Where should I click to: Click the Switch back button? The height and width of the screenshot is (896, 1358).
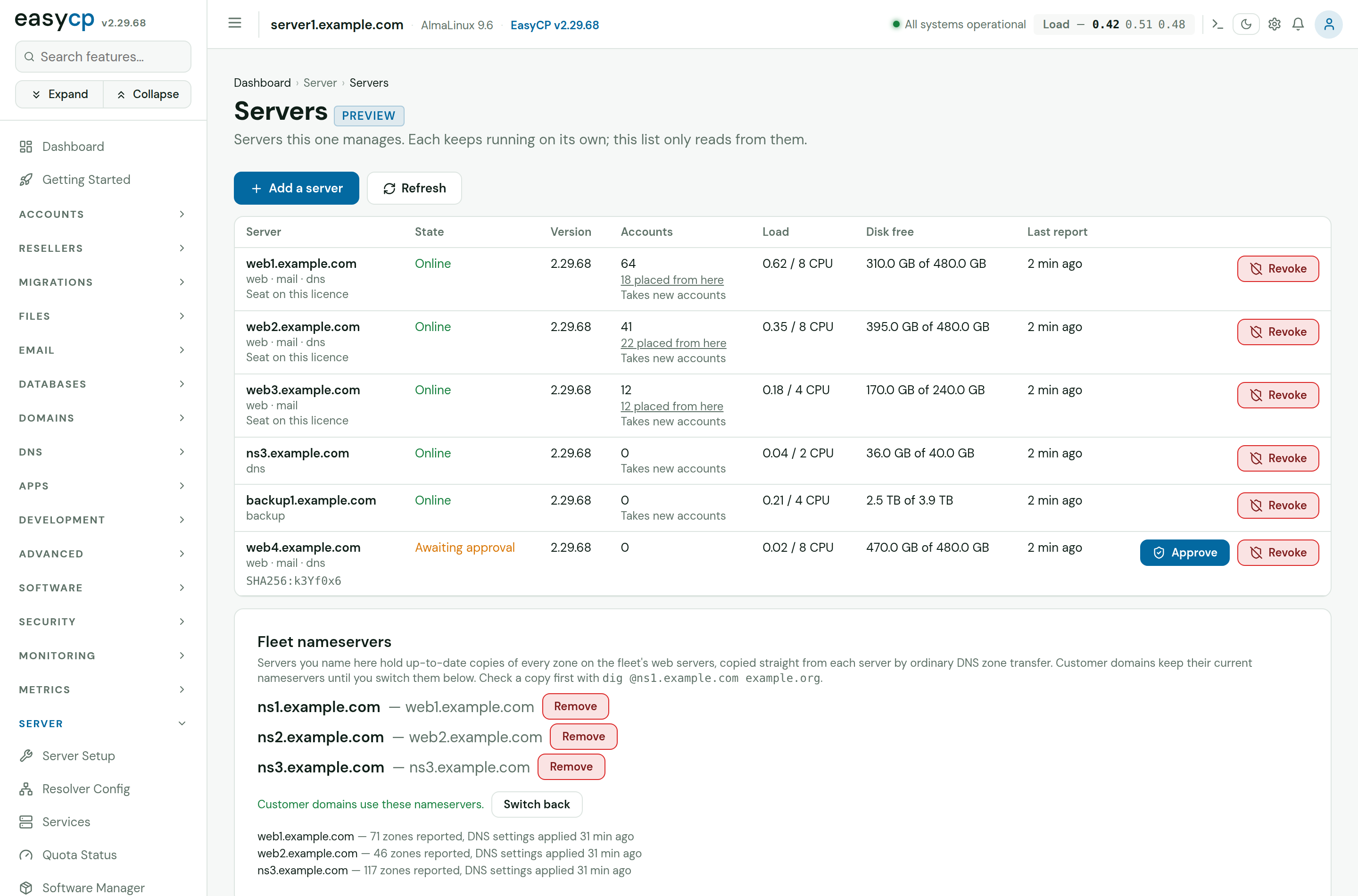click(x=537, y=804)
